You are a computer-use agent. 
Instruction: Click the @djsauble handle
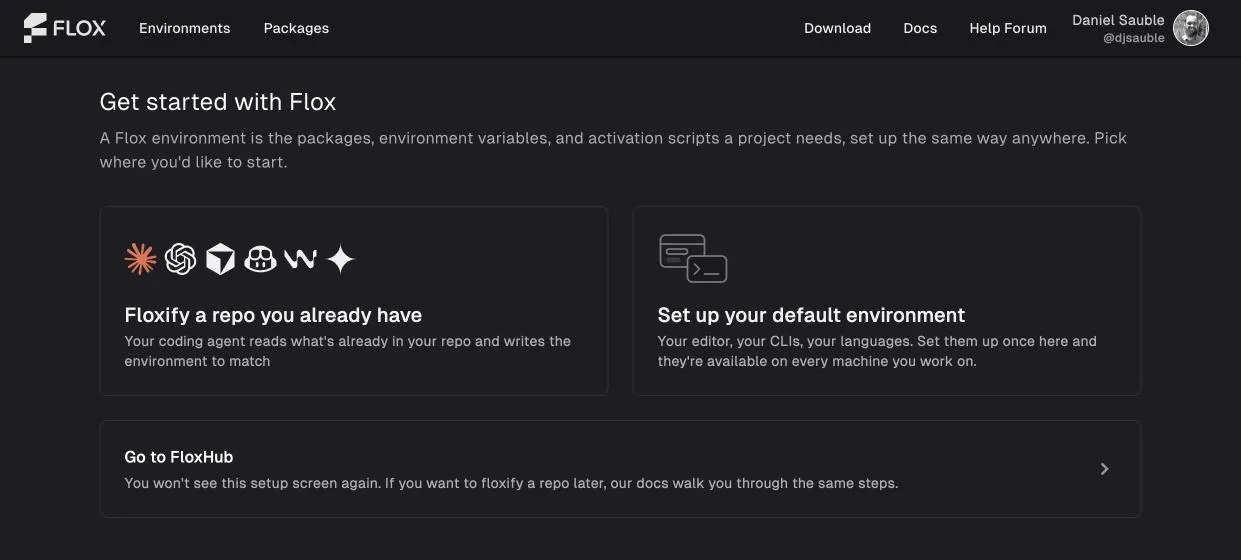(x=1133, y=38)
